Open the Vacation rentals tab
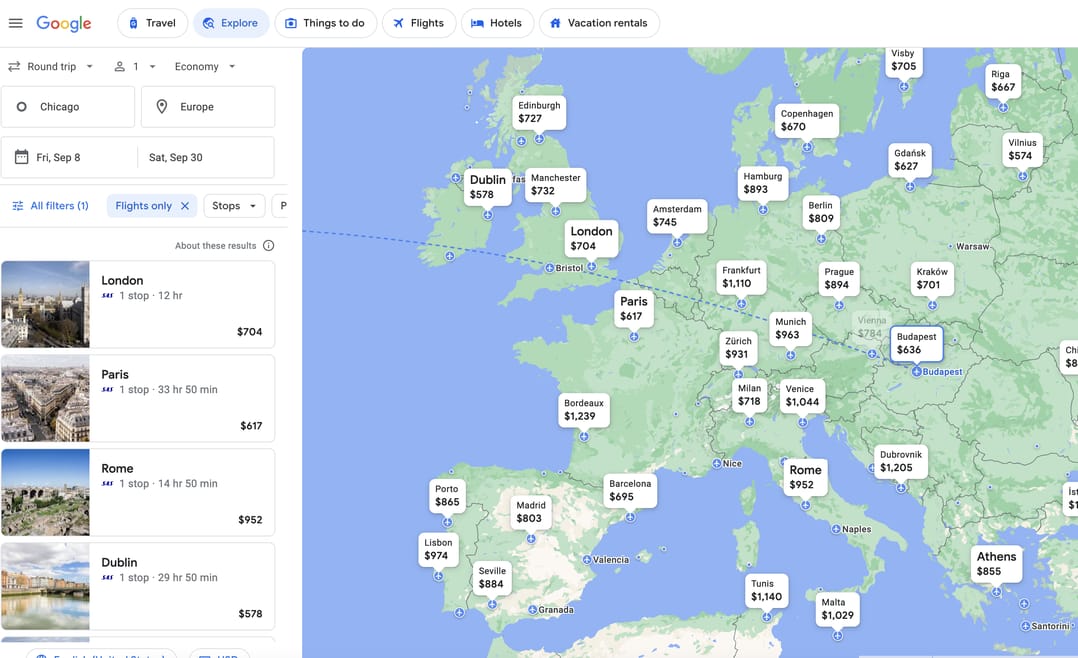The height and width of the screenshot is (658, 1078). tap(598, 23)
